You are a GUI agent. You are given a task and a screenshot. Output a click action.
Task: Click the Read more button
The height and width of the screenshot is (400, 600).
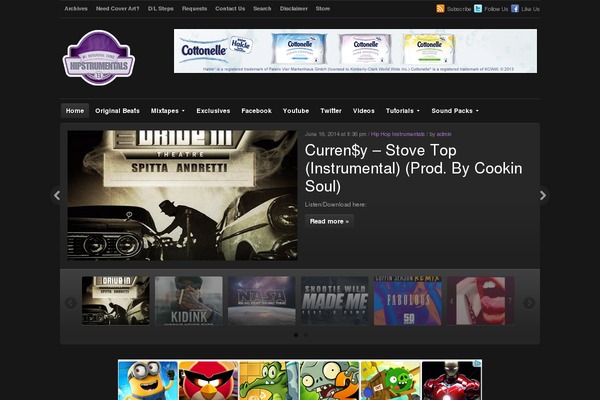point(329,221)
